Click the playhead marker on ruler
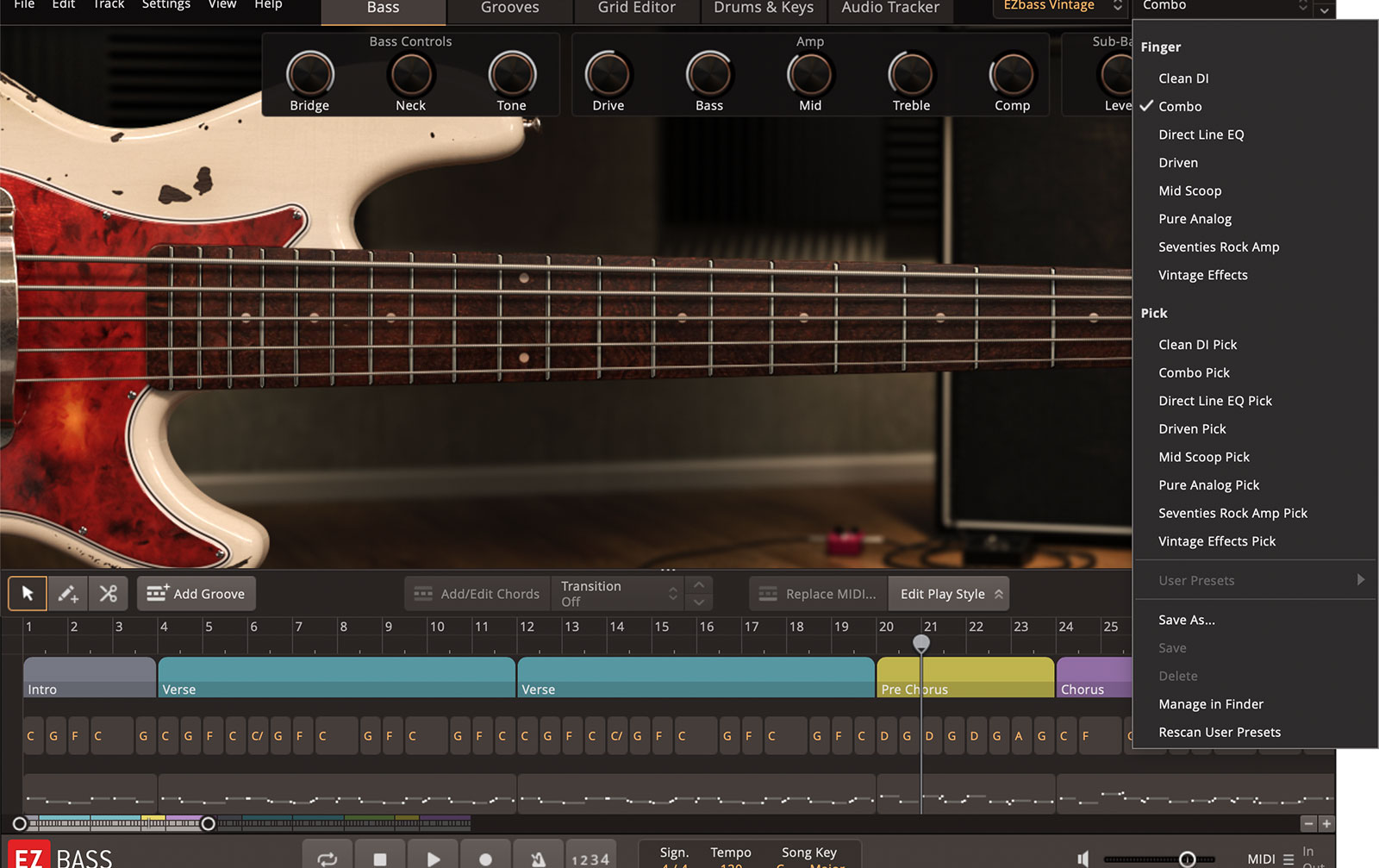Image resolution: width=1379 pixels, height=868 pixels. point(921,643)
